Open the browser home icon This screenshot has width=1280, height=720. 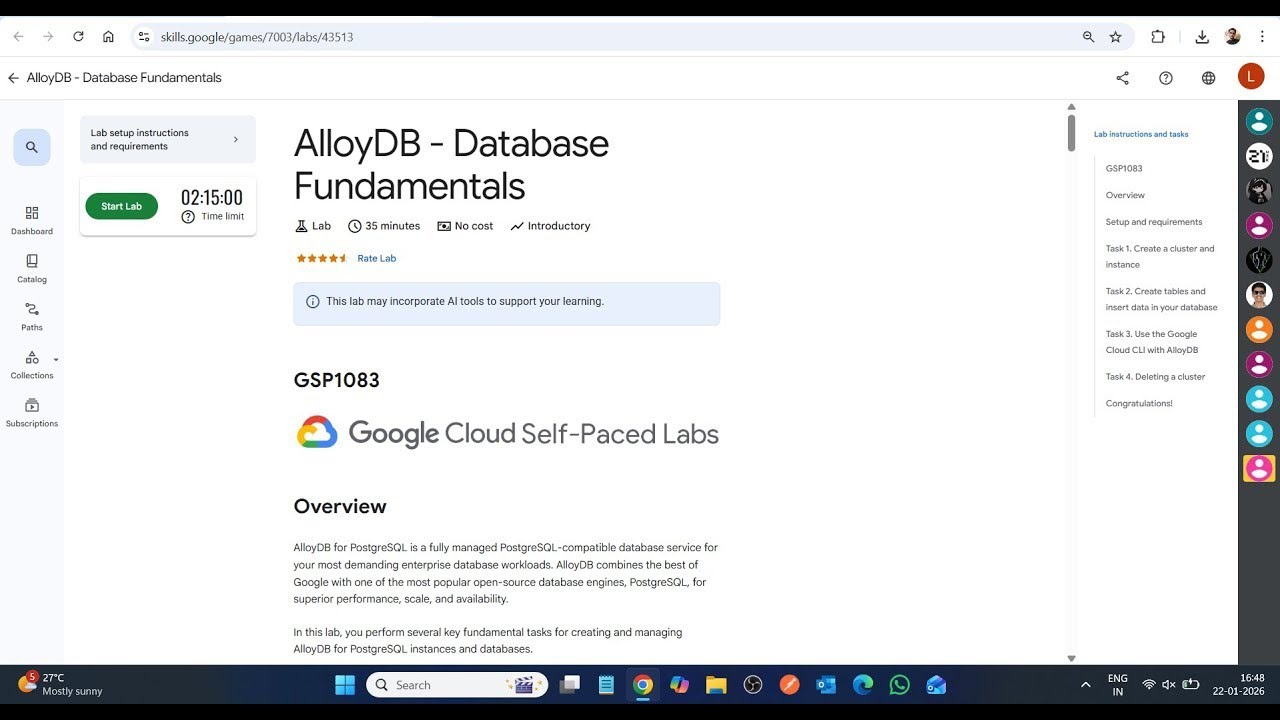coord(108,37)
